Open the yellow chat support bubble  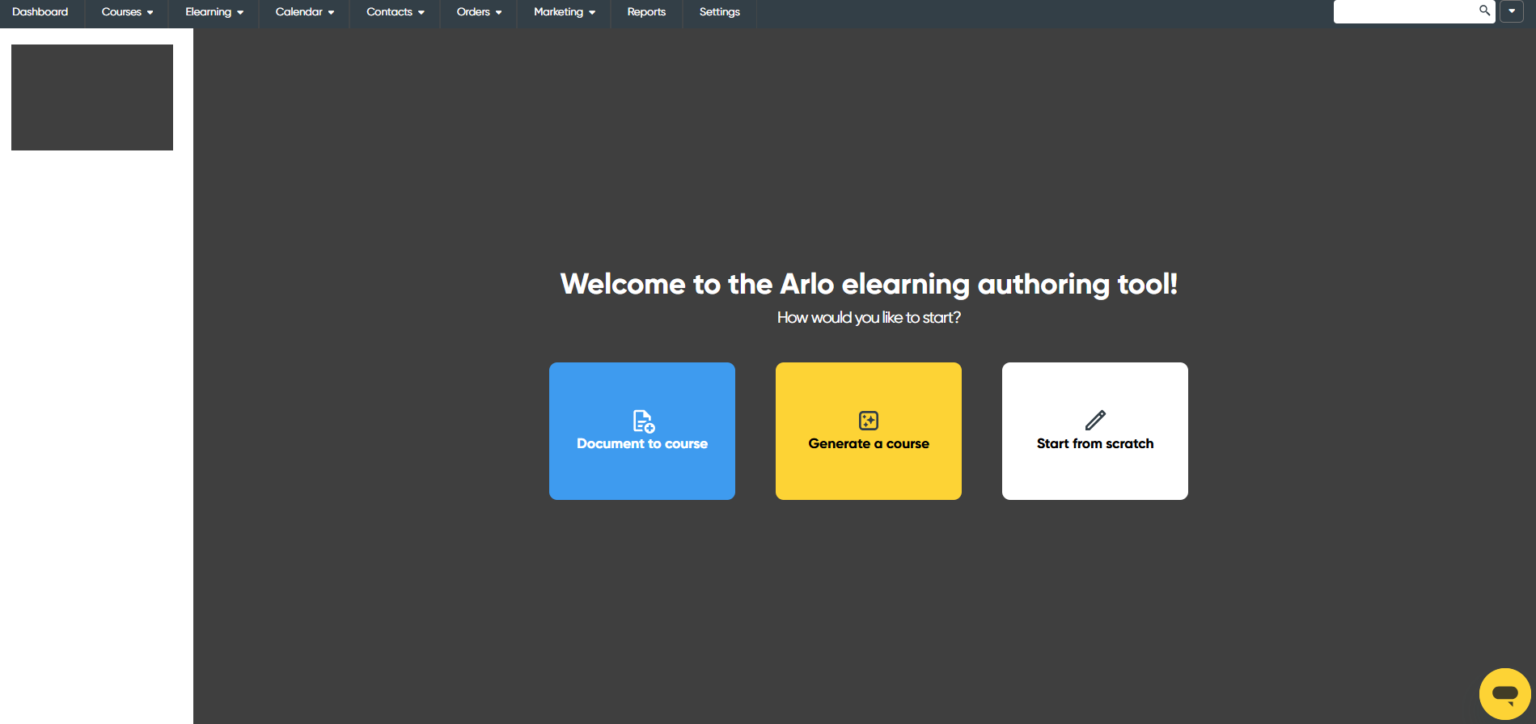1504,693
